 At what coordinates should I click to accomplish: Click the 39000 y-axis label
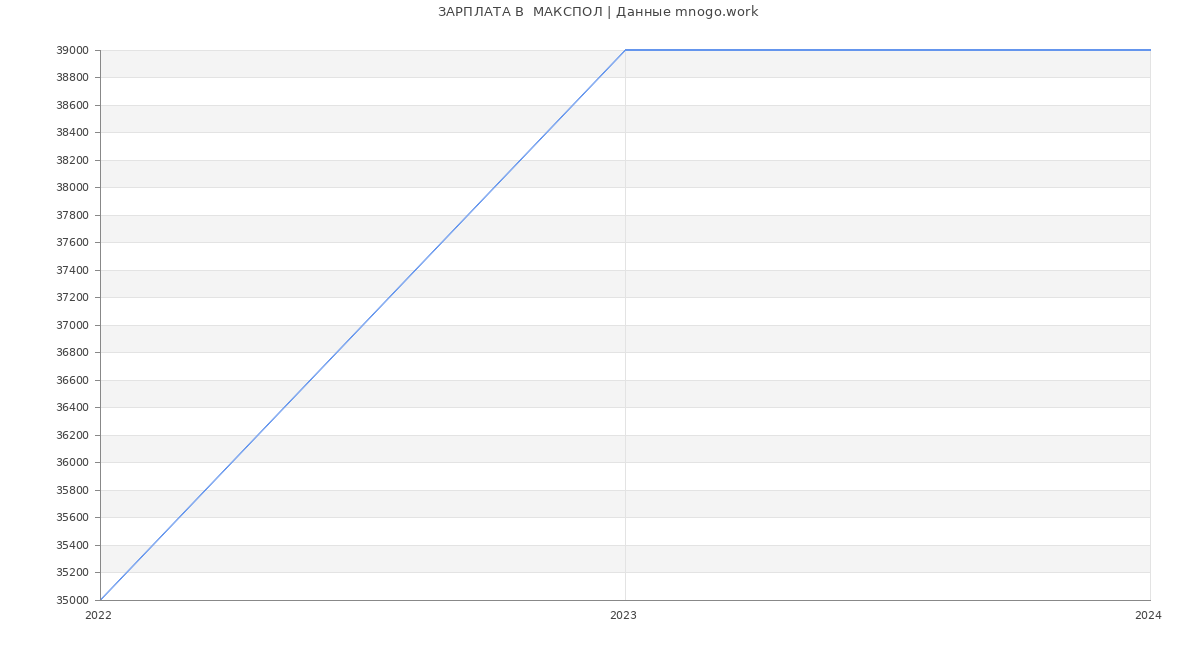(x=72, y=50)
